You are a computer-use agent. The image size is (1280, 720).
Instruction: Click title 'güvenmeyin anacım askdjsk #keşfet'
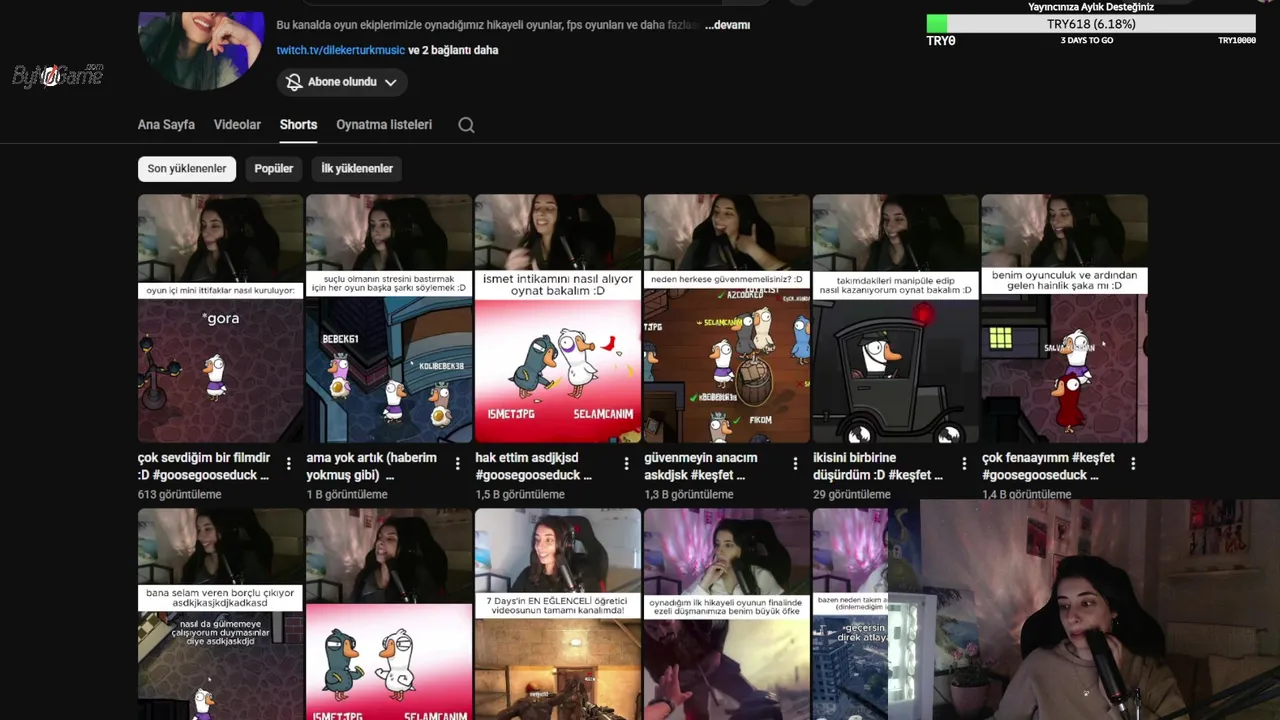click(701, 466)
